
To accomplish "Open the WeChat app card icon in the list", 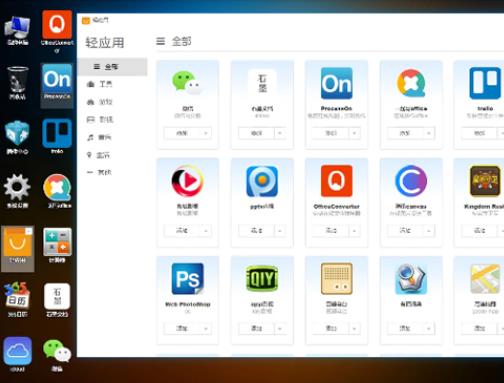I will pyautogui.click(x=187, y=83).
